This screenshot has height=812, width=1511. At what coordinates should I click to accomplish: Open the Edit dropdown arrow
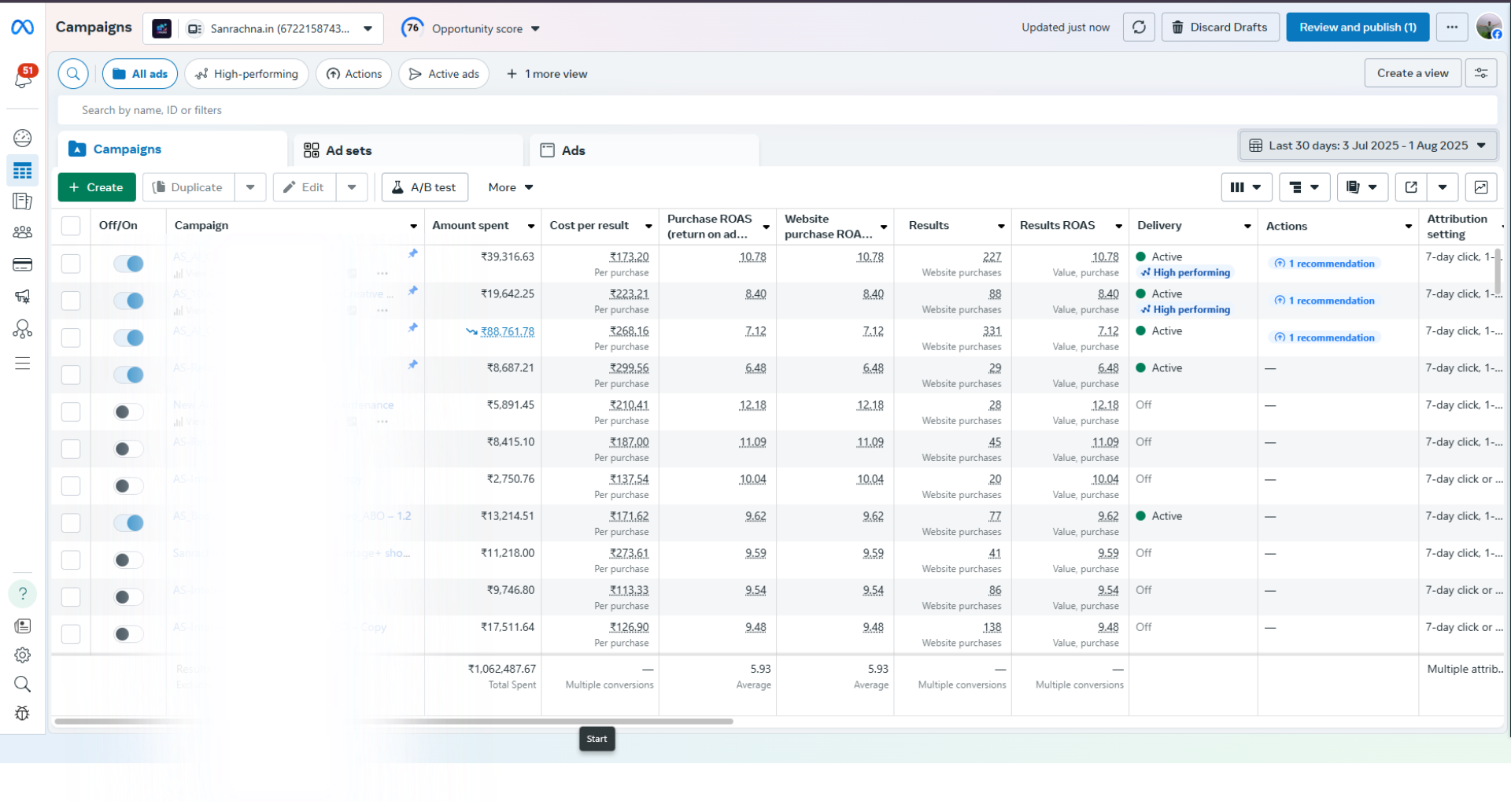(352, 187)
